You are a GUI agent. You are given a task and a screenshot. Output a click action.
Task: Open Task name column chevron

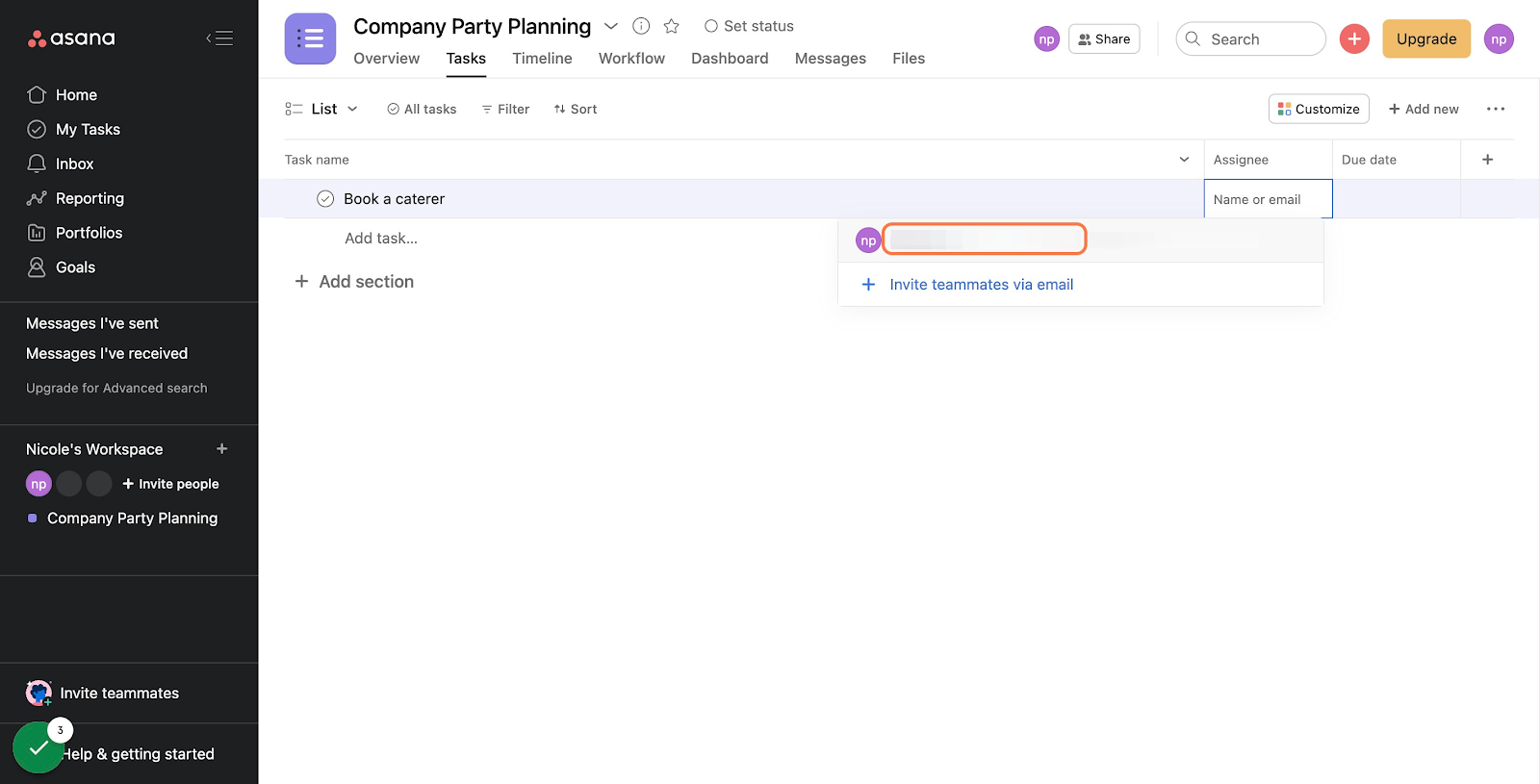1184,160
